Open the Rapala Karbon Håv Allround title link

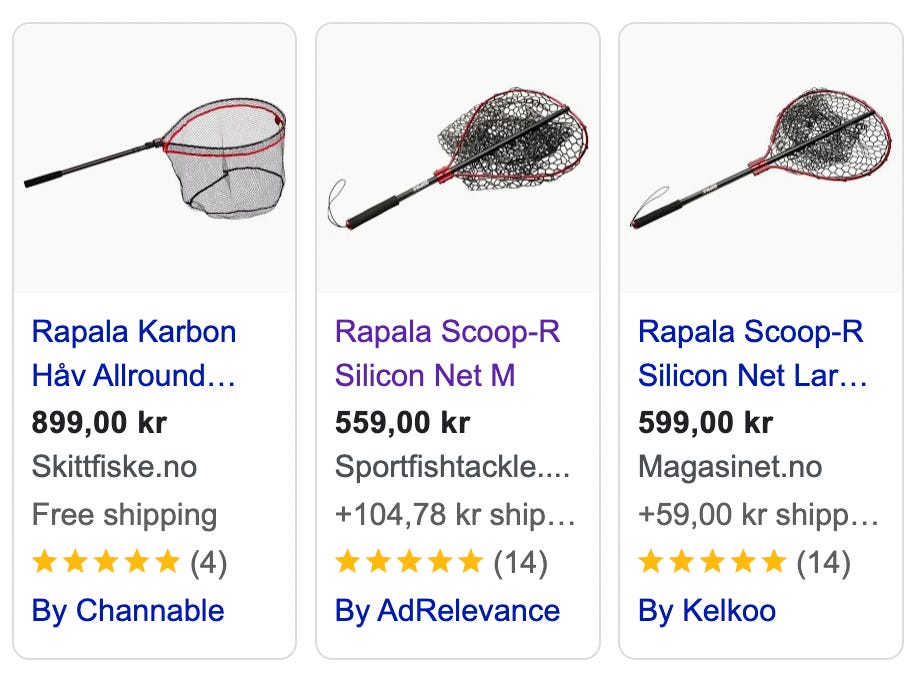[134, 353]
